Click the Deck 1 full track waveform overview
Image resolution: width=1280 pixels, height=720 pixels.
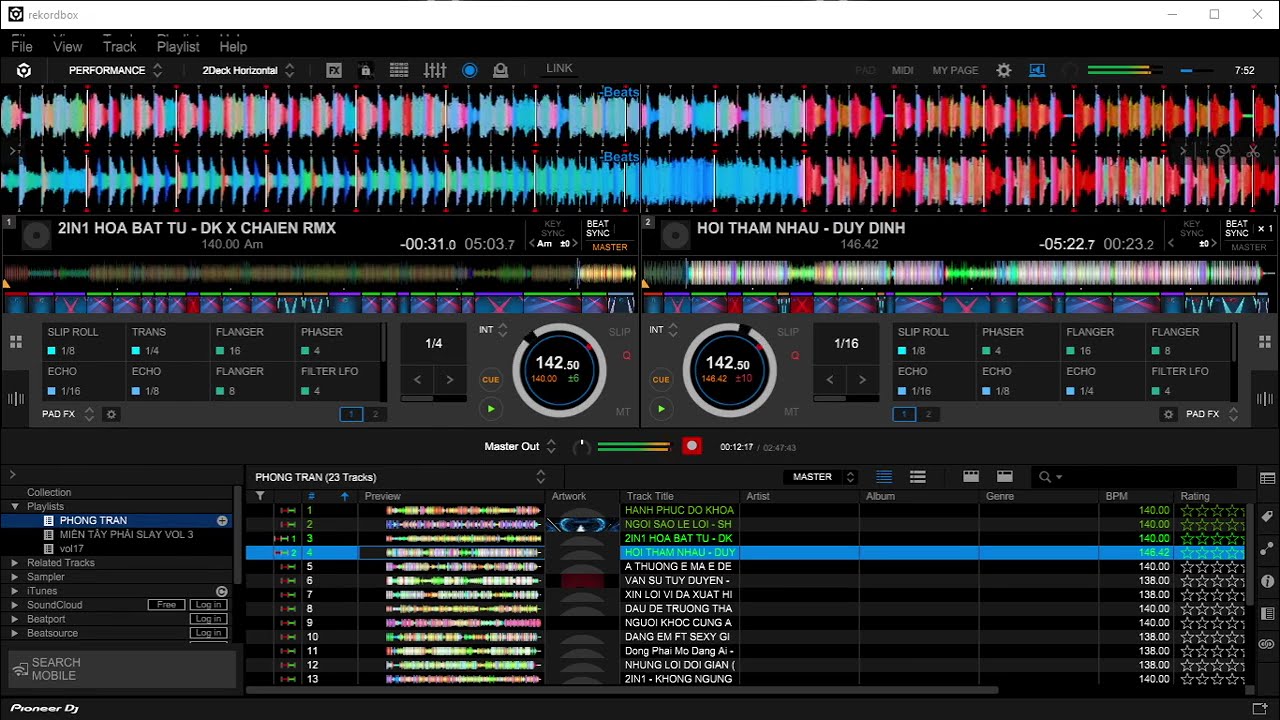(x=320, y=272)
